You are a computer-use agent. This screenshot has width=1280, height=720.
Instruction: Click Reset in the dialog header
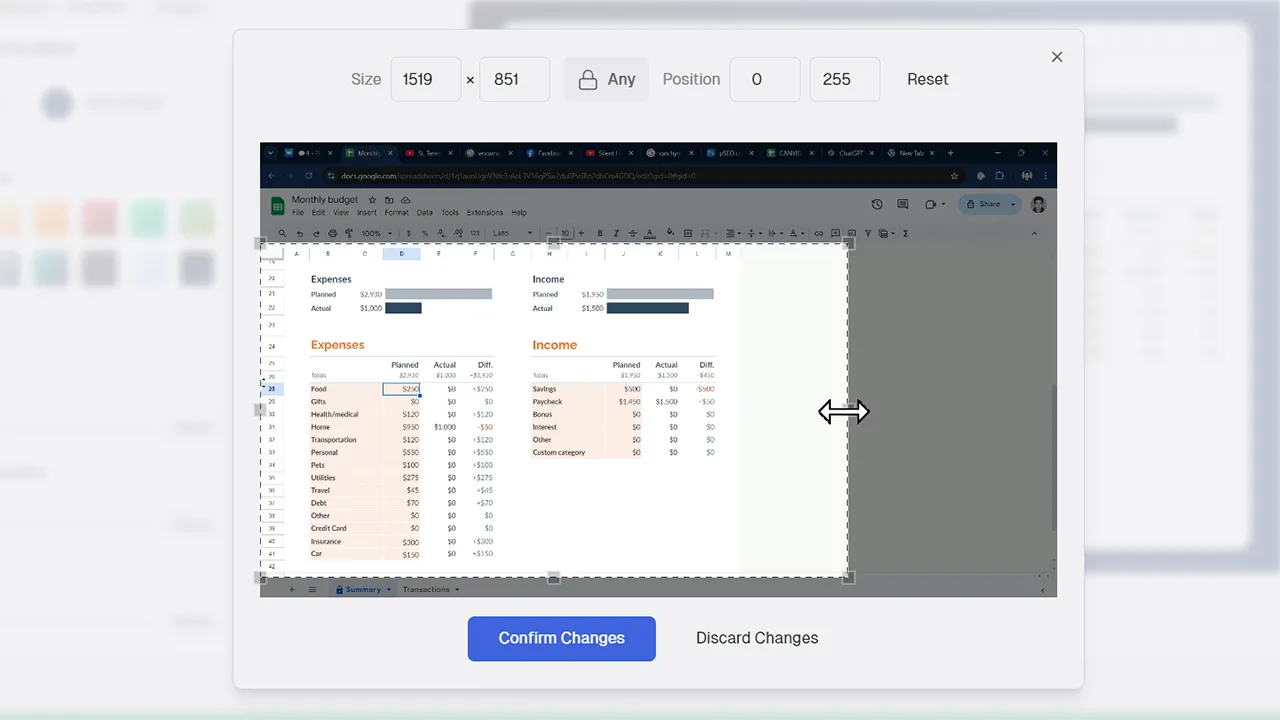click(x=927, y=79)
